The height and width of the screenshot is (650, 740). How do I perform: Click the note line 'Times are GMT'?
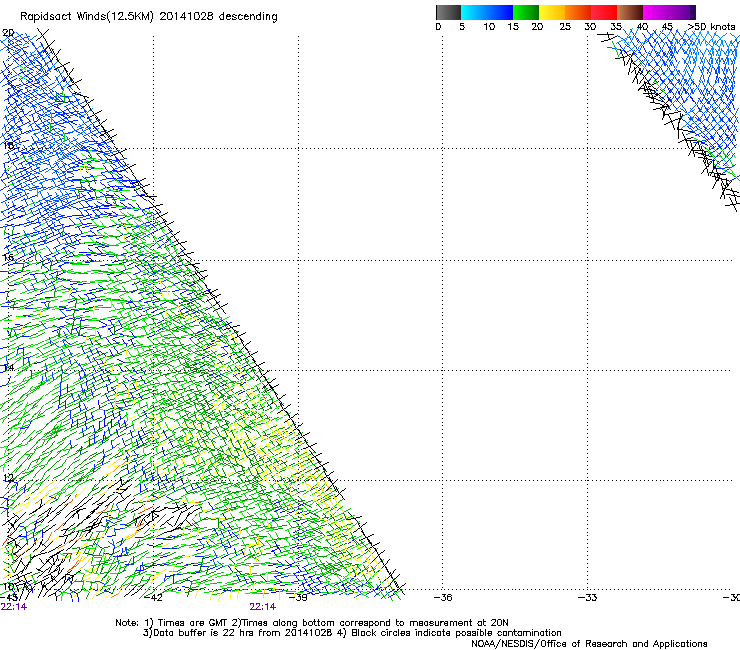(193, 623)
